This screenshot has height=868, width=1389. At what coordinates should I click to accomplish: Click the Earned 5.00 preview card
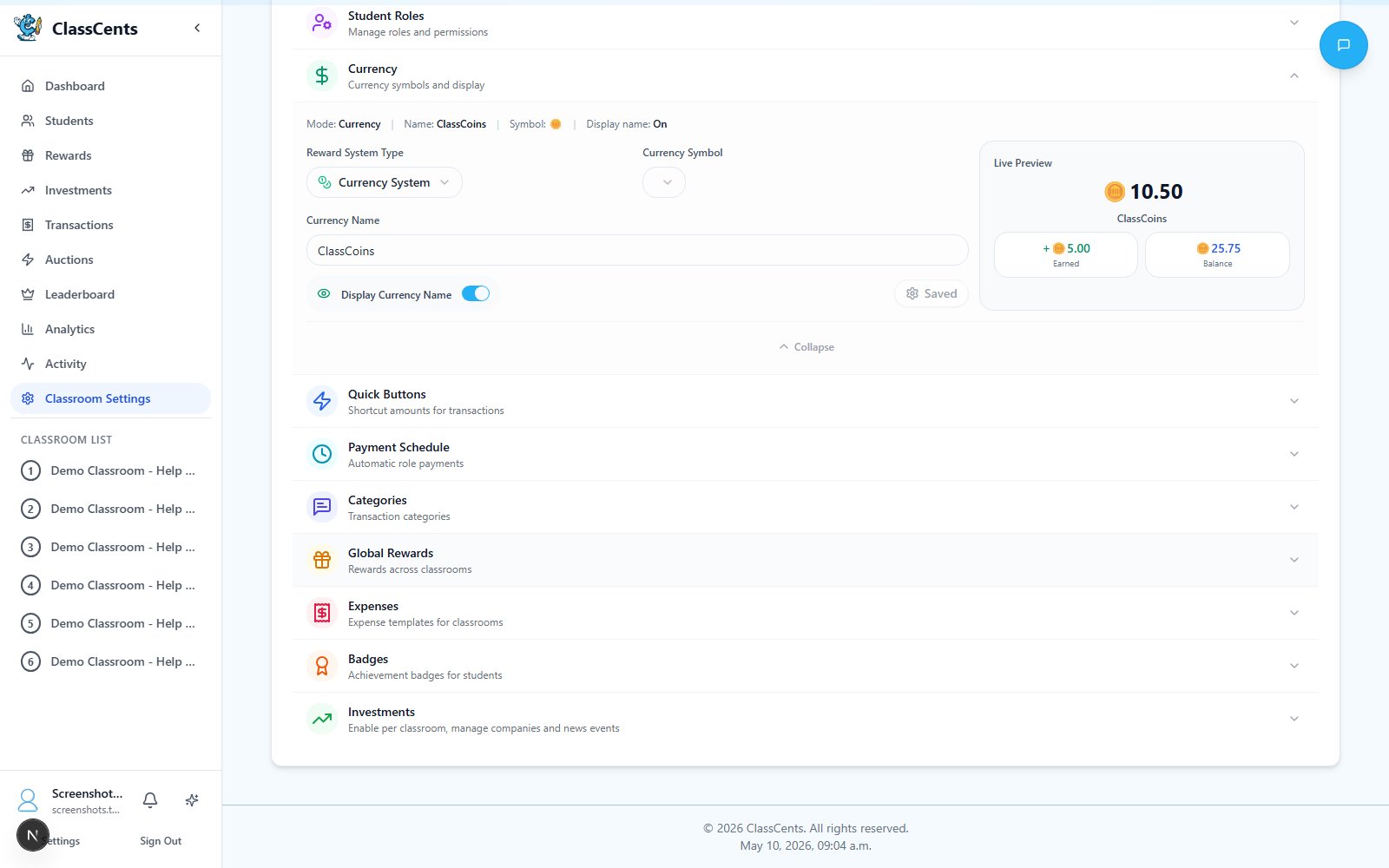[1066, 254]
